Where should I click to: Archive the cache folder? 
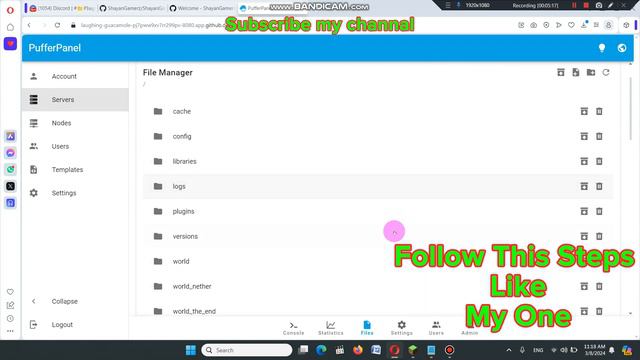584,111
